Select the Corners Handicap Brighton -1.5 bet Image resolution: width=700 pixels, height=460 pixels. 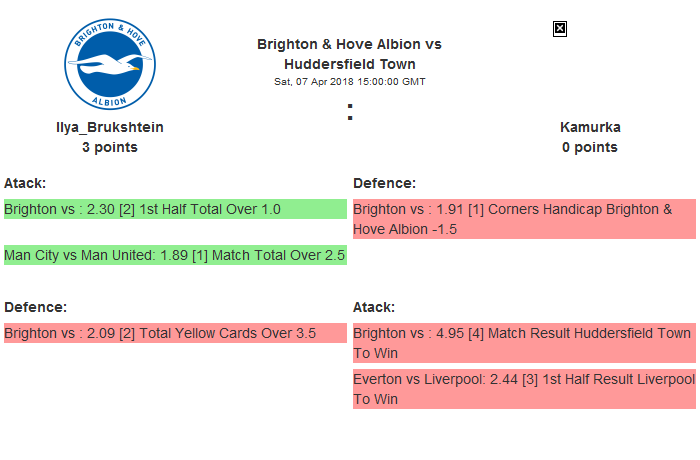pyautogui.click(x=524, y=219)
